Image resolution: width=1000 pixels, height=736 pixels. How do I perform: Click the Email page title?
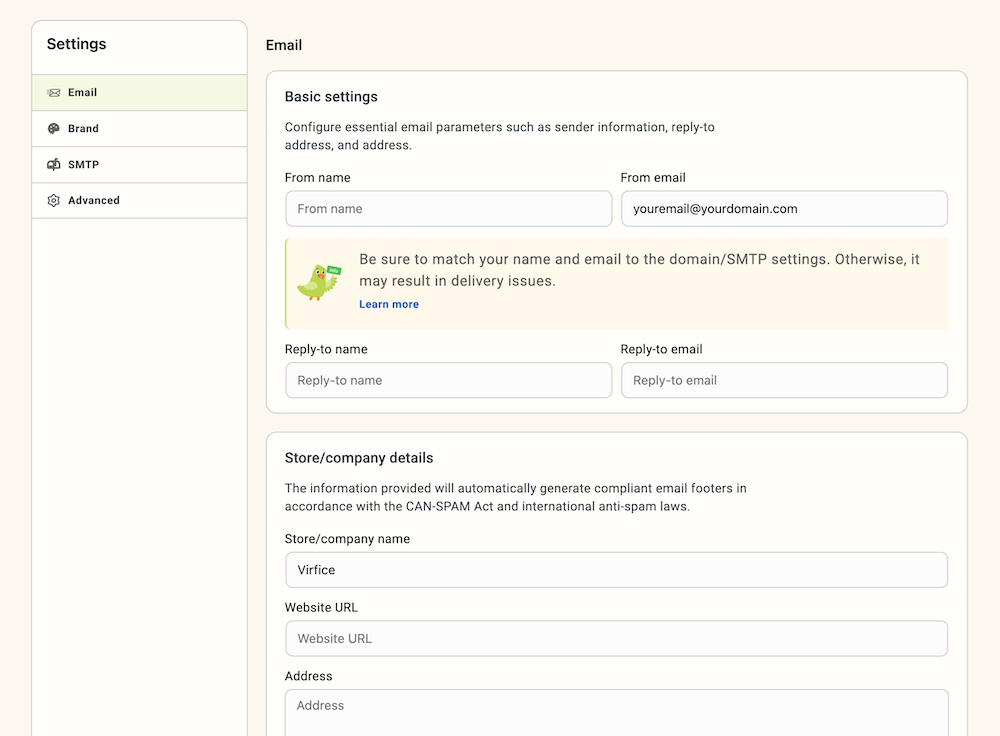click(284, 45)
